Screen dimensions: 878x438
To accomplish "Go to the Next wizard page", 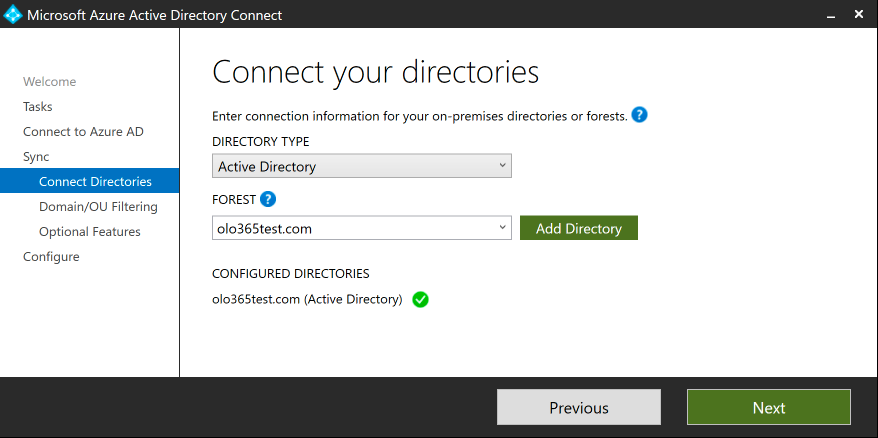I will click(x=768, y=407).
